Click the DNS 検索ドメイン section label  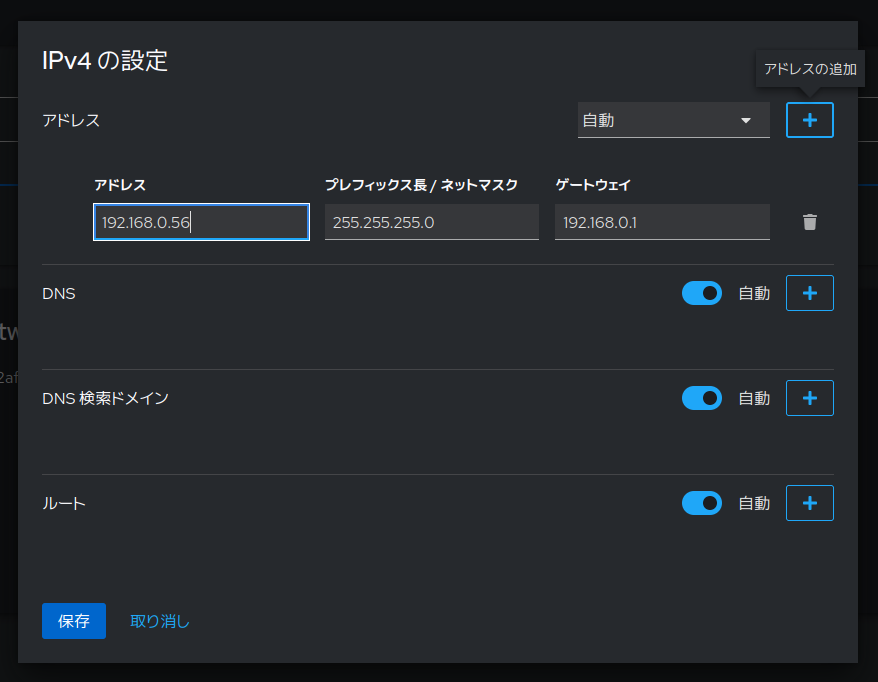(x=105, y=398)
